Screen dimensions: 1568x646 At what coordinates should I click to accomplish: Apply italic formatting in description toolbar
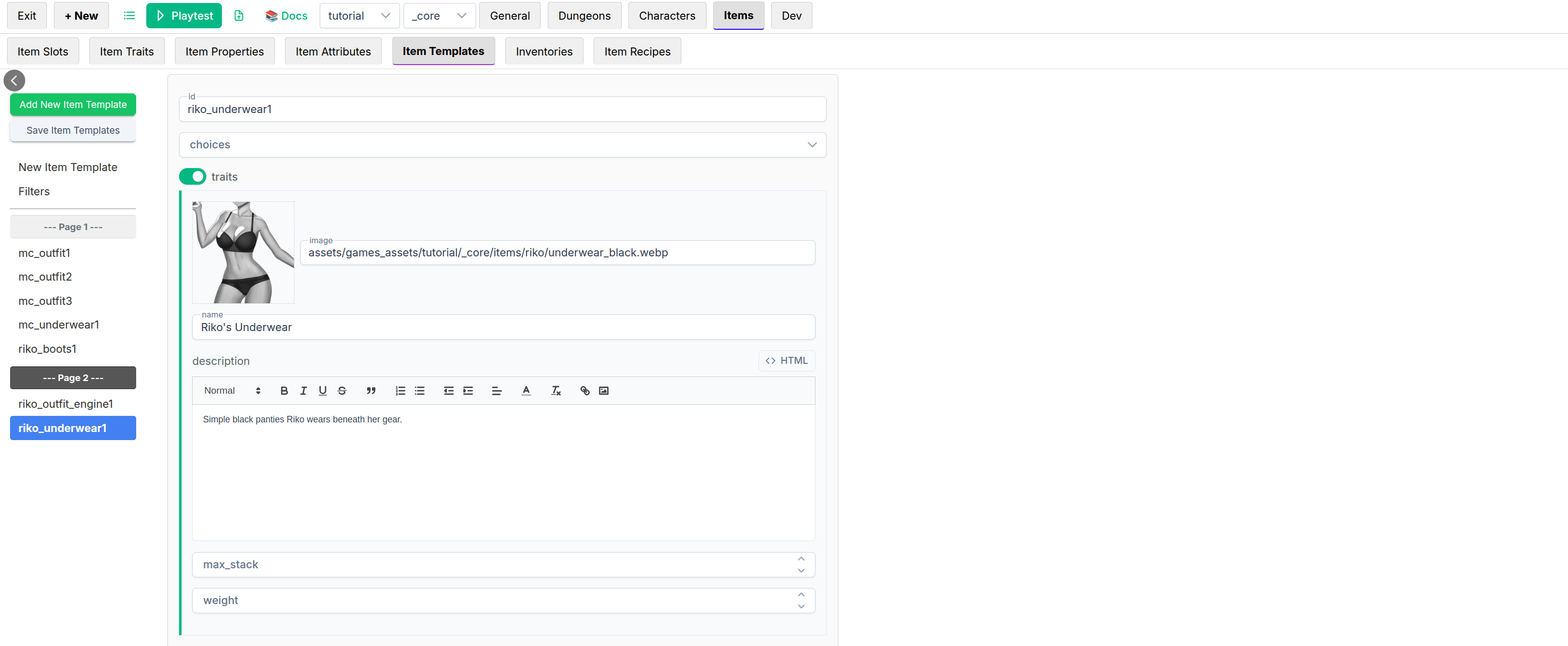(x=303, y=391)
